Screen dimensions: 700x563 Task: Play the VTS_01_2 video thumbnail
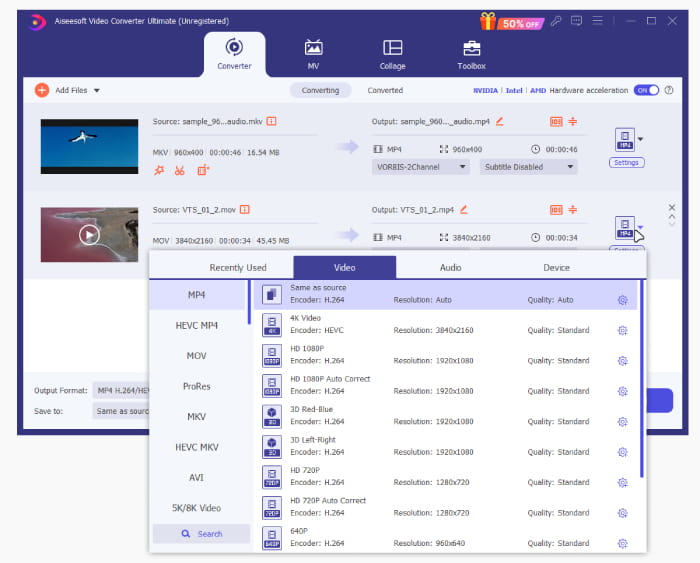(x=89, y=235)
